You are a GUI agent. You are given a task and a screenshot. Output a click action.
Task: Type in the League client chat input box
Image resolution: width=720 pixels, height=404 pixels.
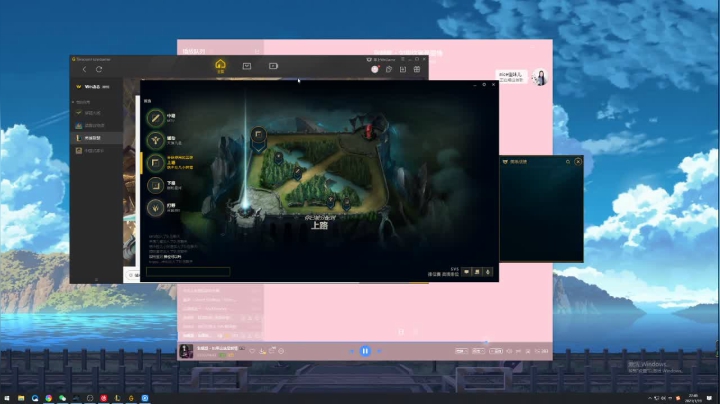coord(188,272)
